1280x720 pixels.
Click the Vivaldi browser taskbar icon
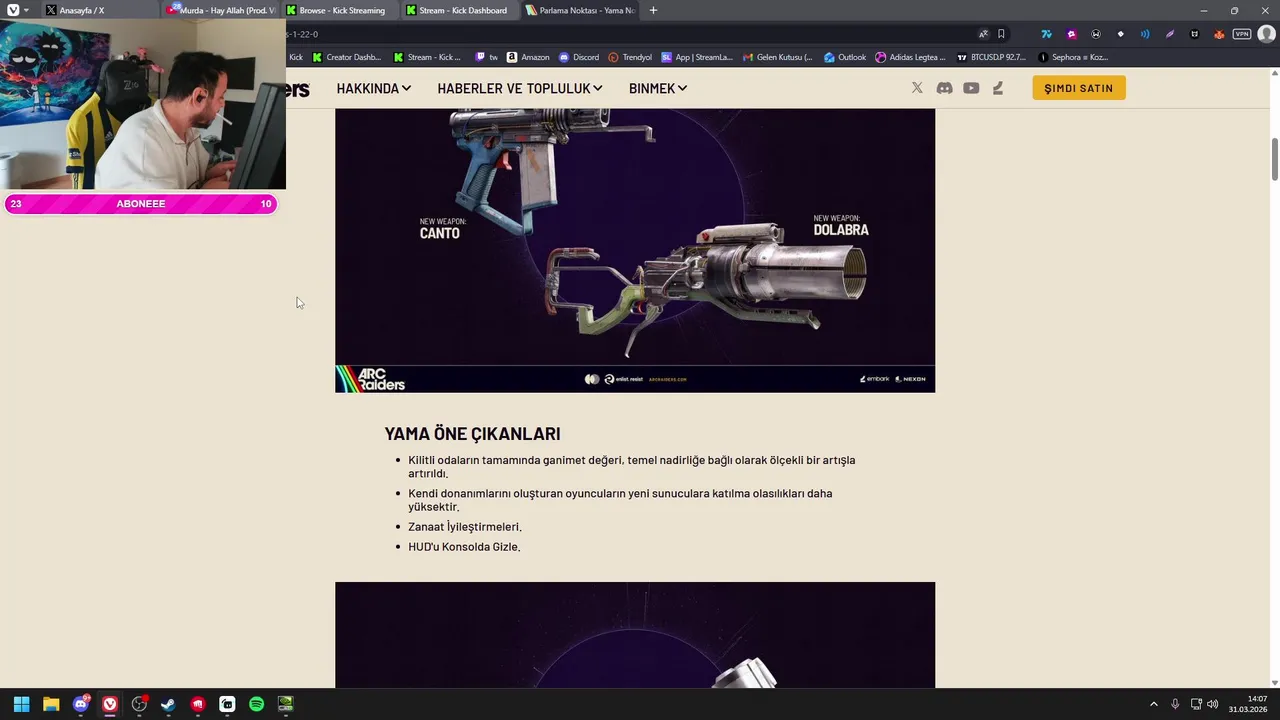pos(110,704)
